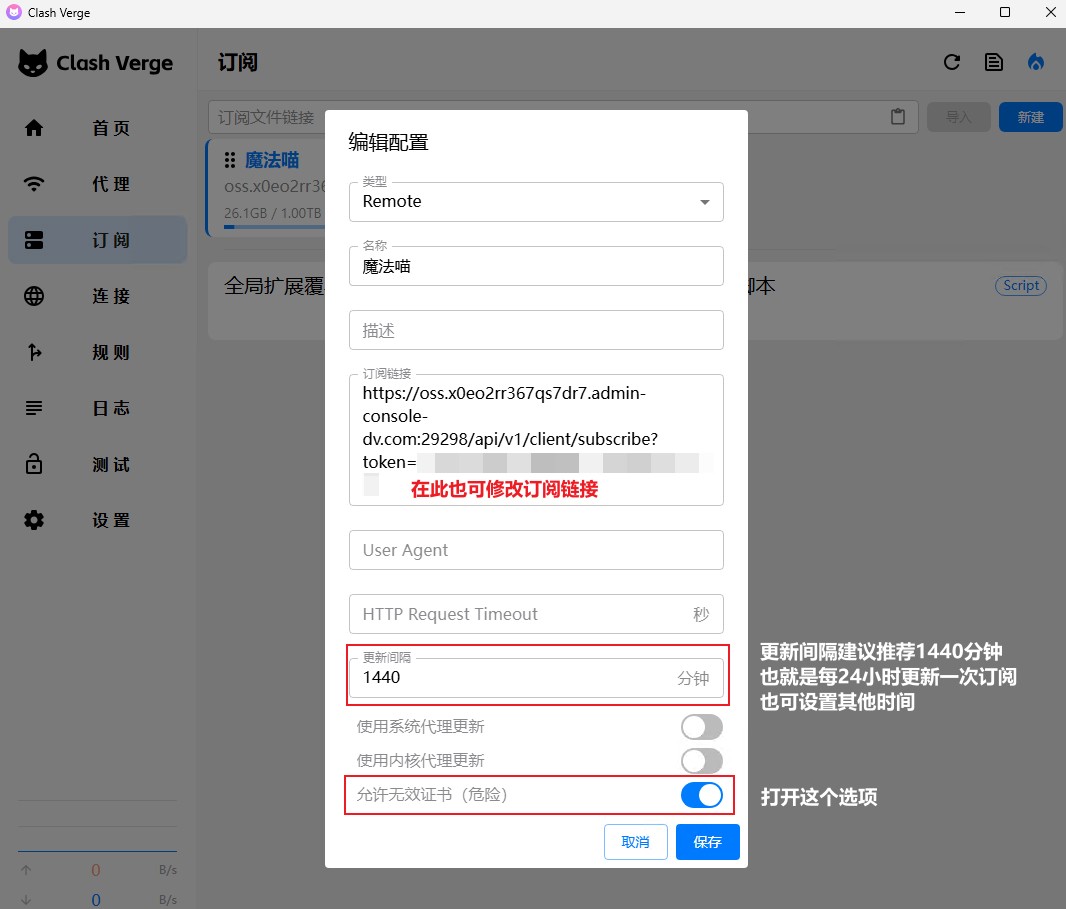Click the 订阅链接 text area
Screen dimensions: 1066x909
point(536,440)
